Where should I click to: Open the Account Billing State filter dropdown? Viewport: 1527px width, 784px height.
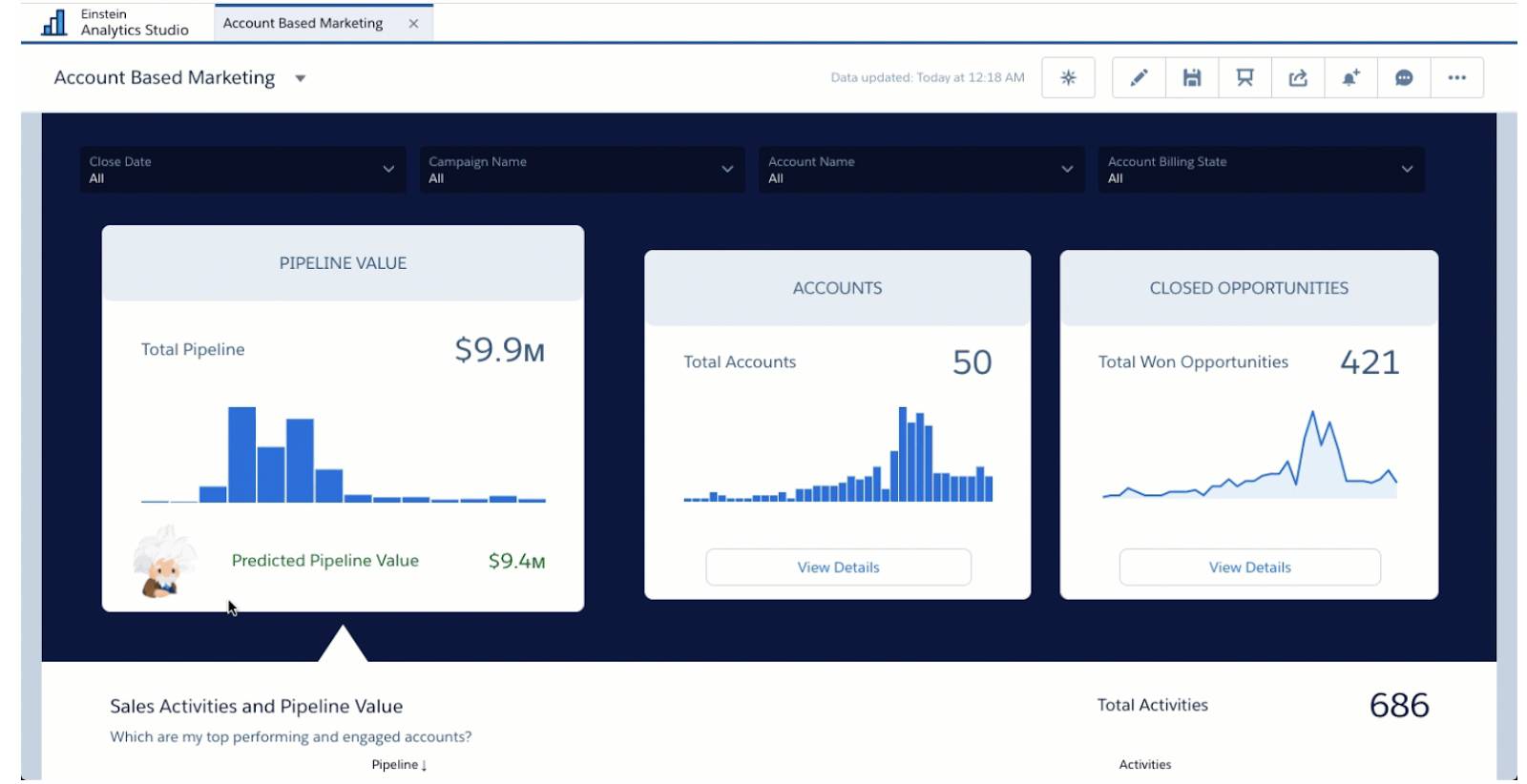click(1262, 170)
